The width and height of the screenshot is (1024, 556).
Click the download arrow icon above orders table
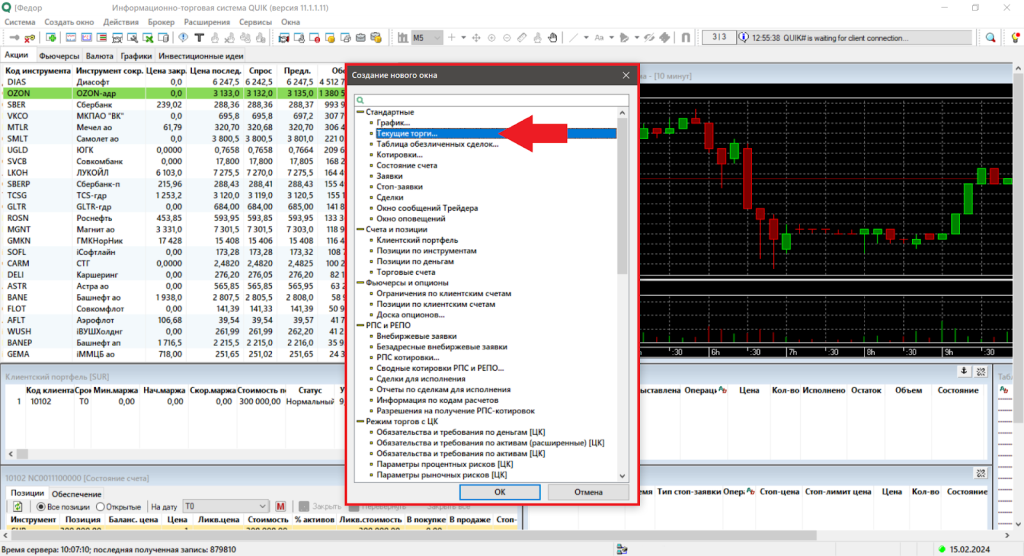pyautogui.click(x=964, y=371)
